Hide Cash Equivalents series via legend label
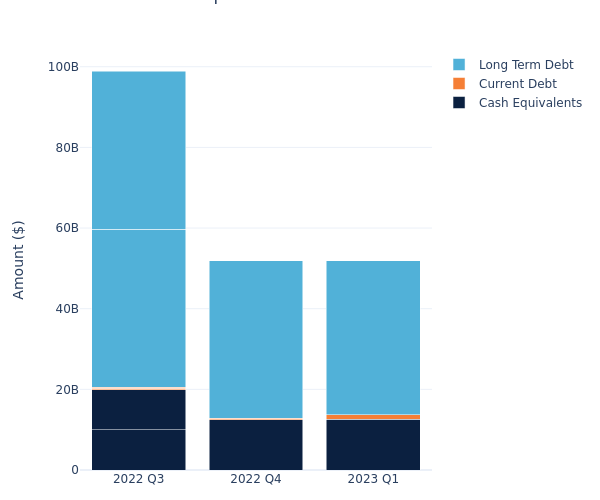 (530, 103)
